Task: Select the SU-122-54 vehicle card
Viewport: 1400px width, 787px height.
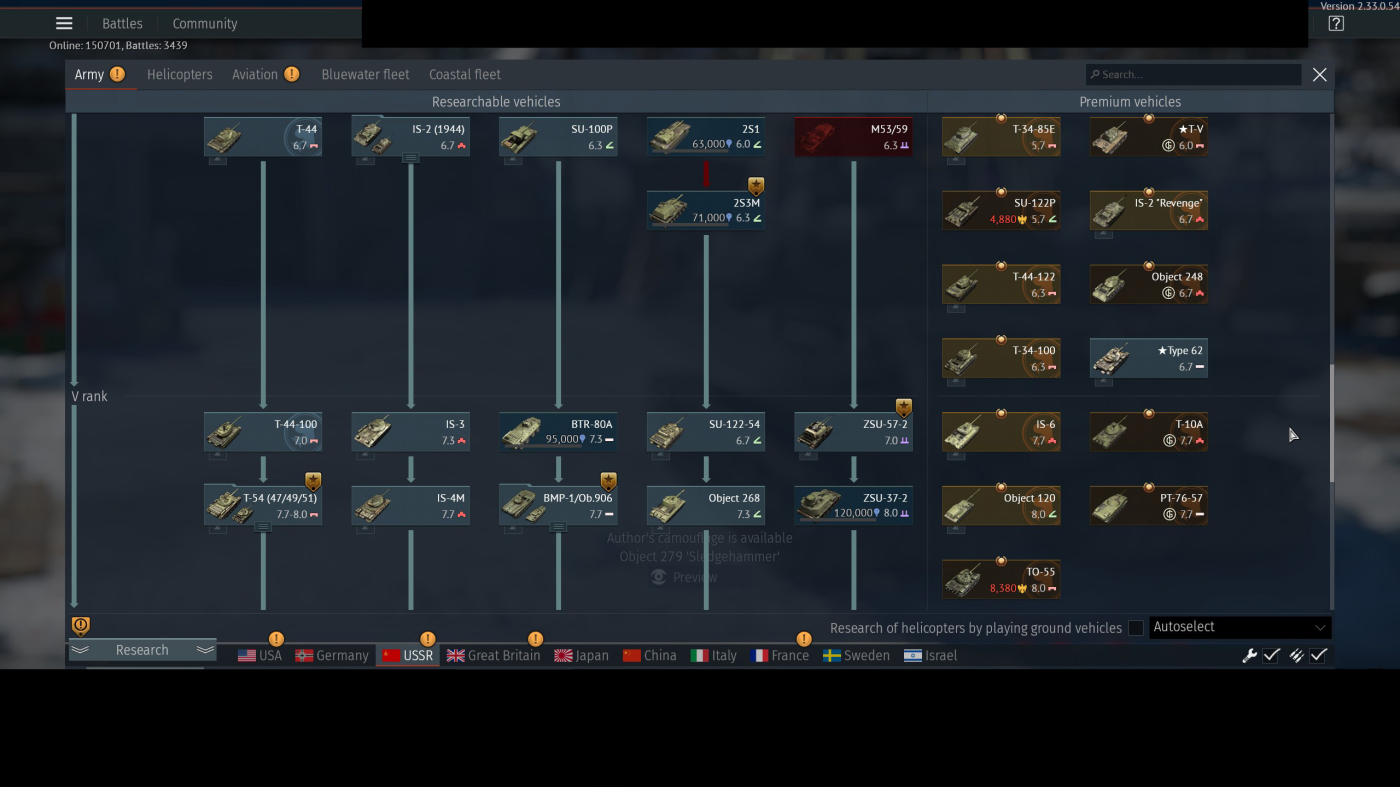Action: point(706,432)
